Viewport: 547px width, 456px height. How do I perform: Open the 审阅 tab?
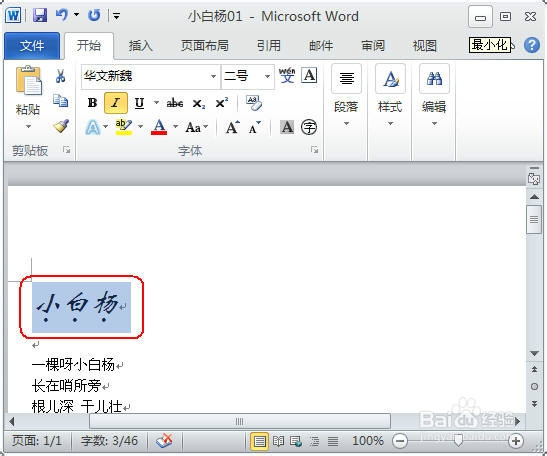click(373, 46)
